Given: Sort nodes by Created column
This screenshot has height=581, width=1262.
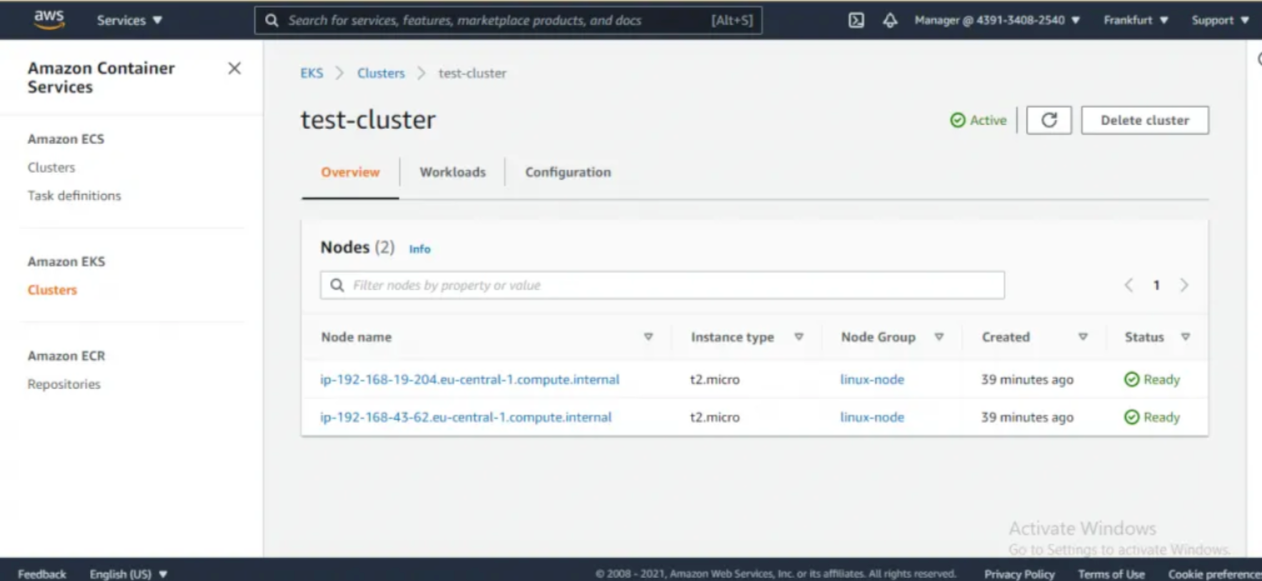Looking at the screenshot, I should 1083,337.
